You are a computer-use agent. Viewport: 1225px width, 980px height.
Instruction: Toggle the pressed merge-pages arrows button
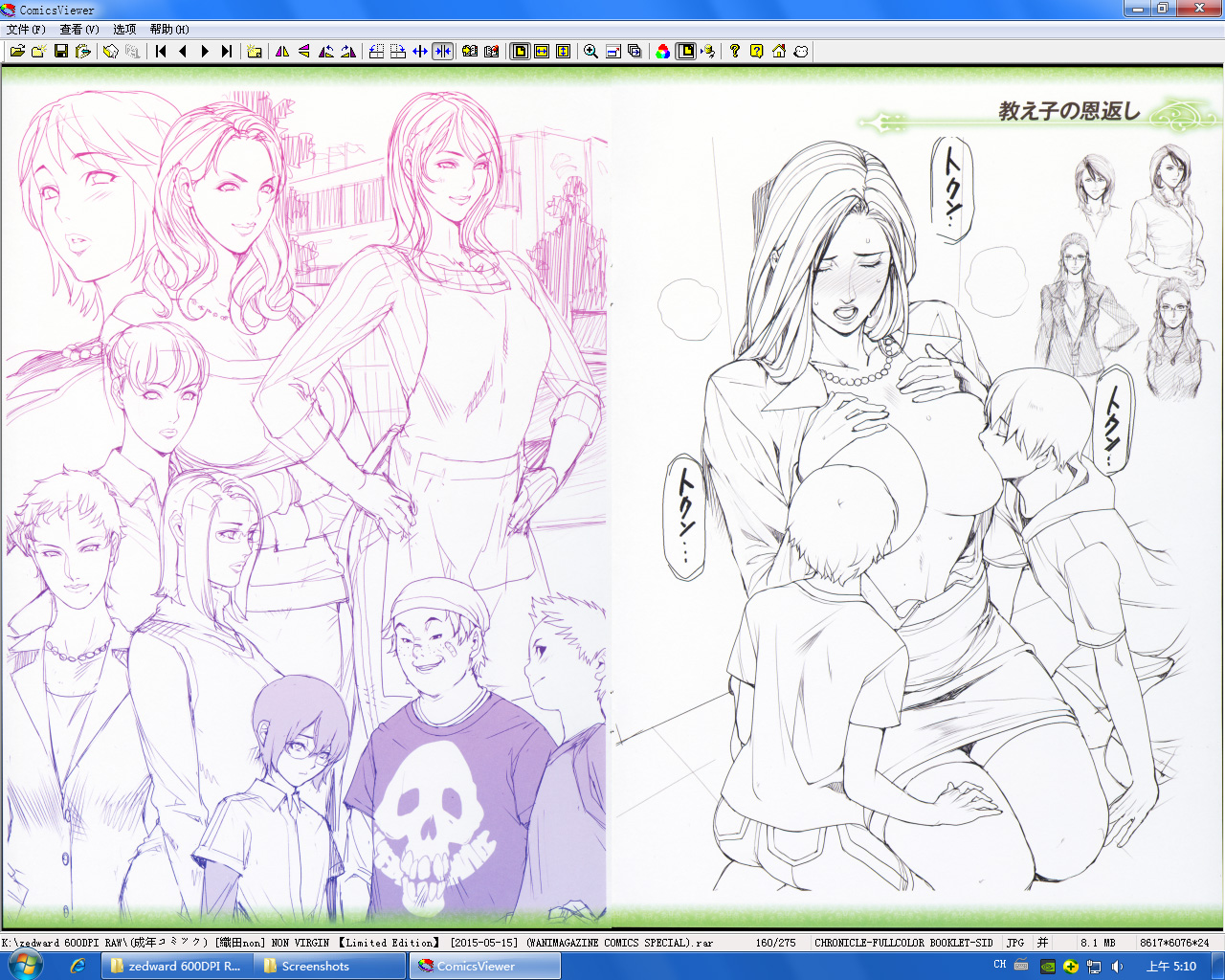pos(442,52)
